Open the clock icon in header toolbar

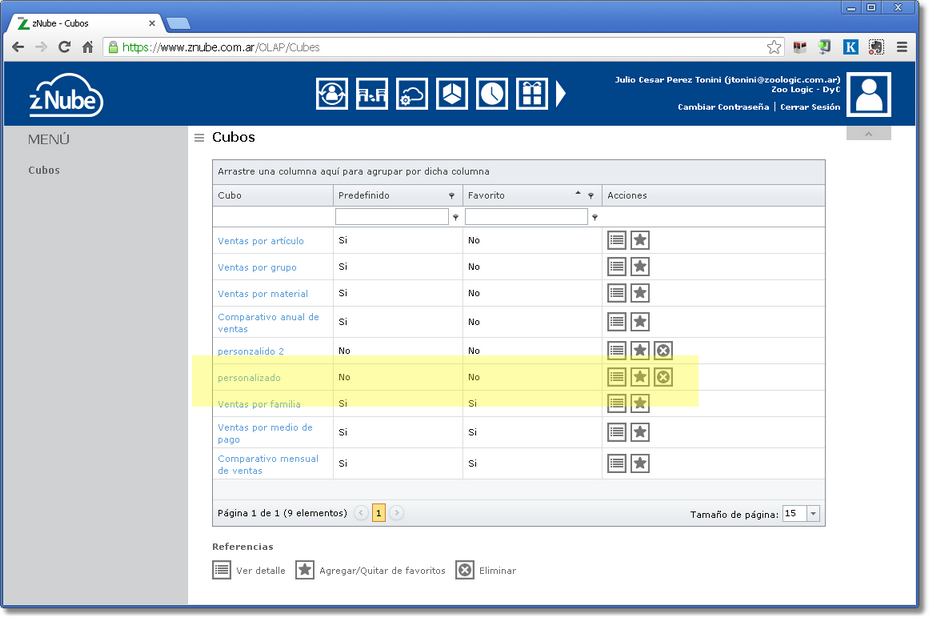[491, 94]
